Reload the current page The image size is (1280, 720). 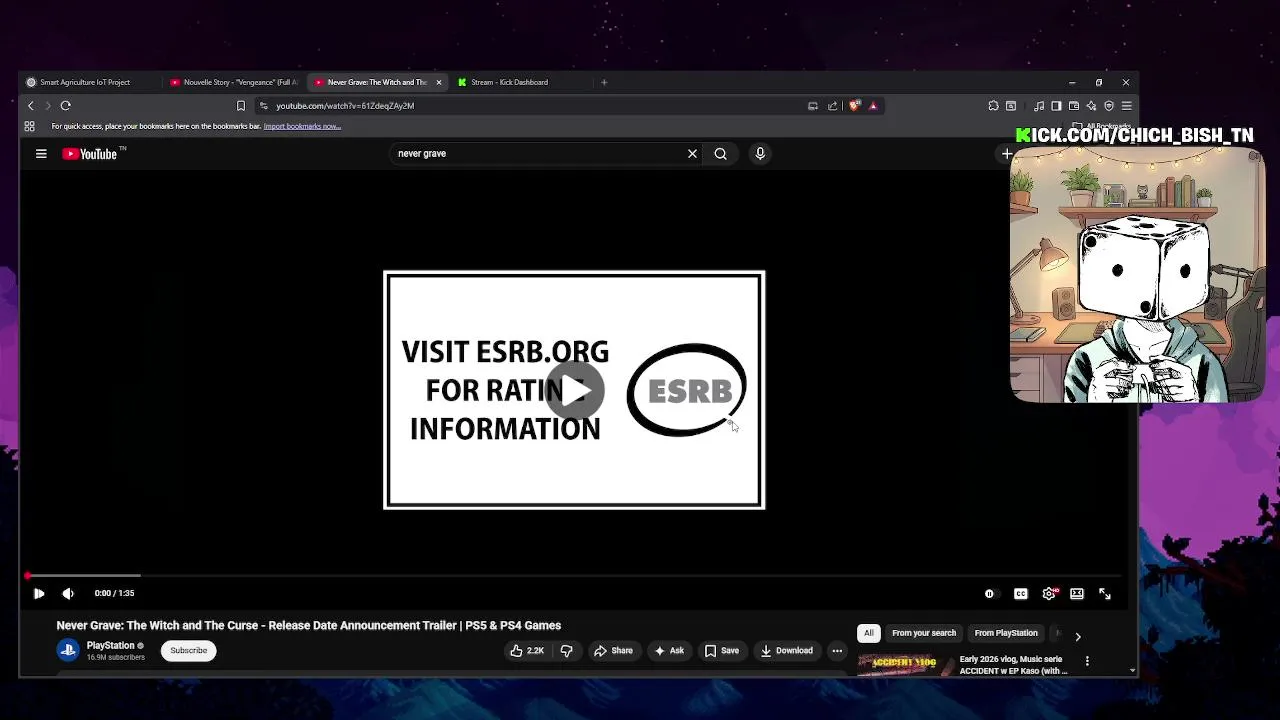(x=66, y=106)
